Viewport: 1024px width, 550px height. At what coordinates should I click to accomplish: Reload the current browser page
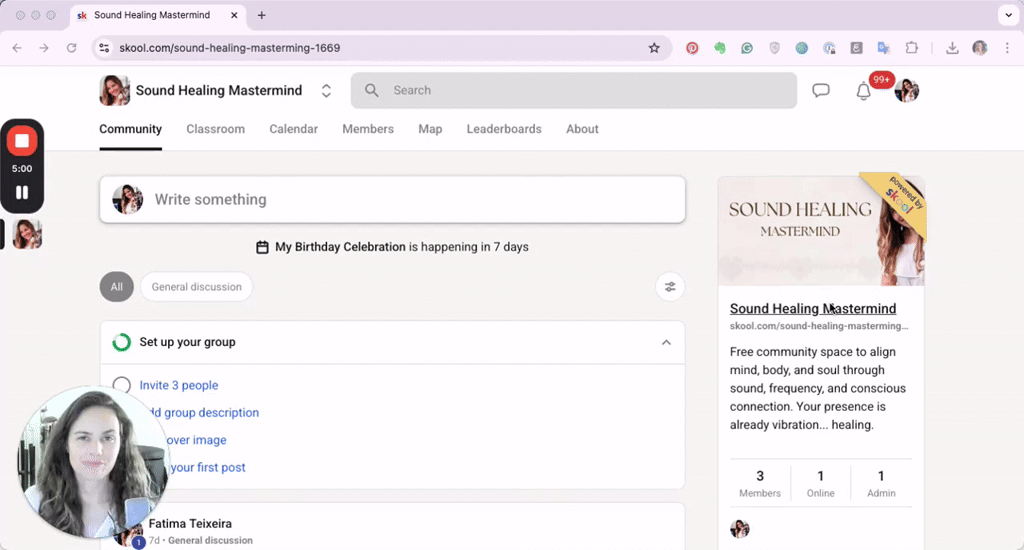tap(71, 48)
